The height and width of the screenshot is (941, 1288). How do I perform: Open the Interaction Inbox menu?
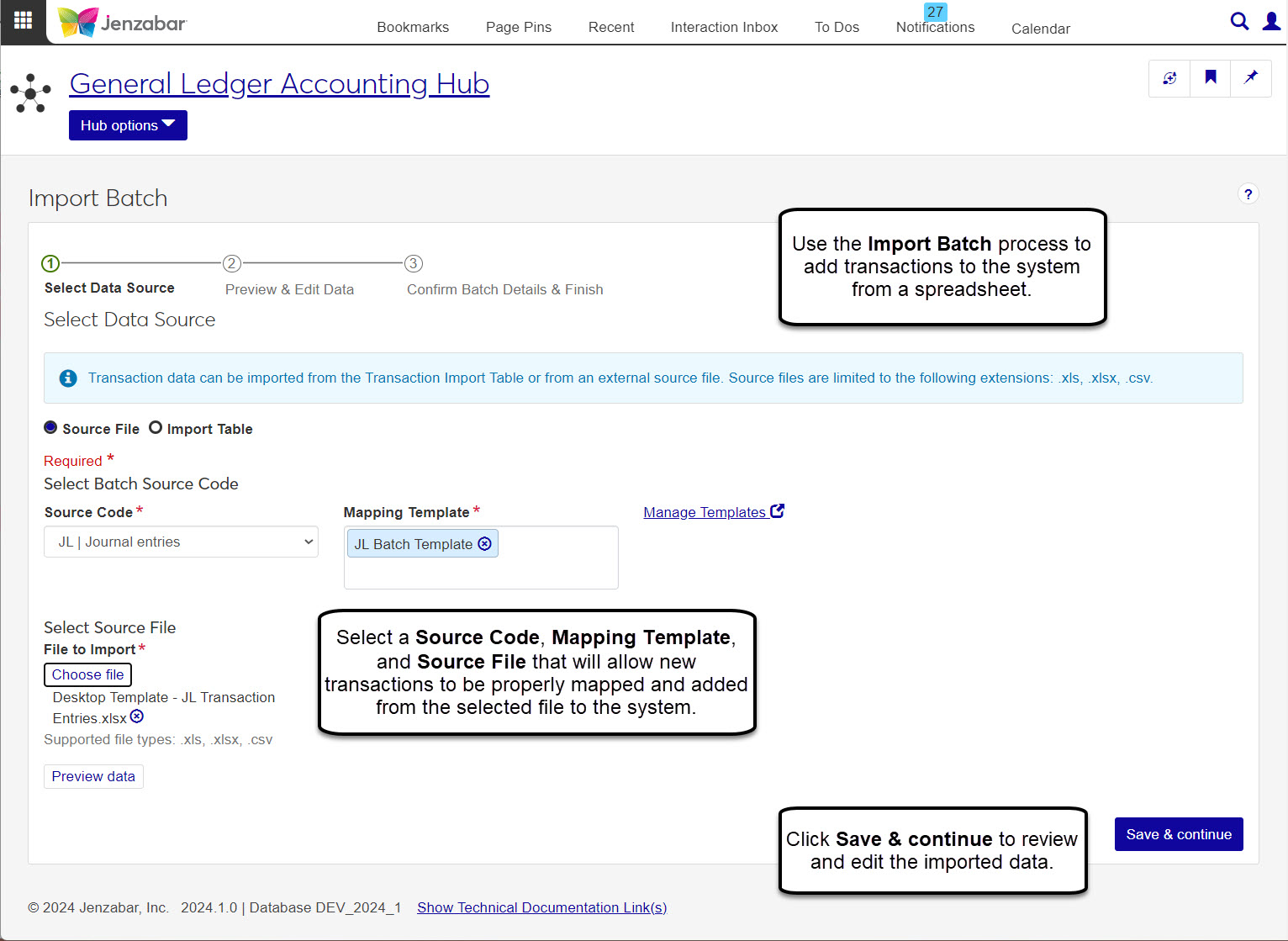click(x=724, y=27)
